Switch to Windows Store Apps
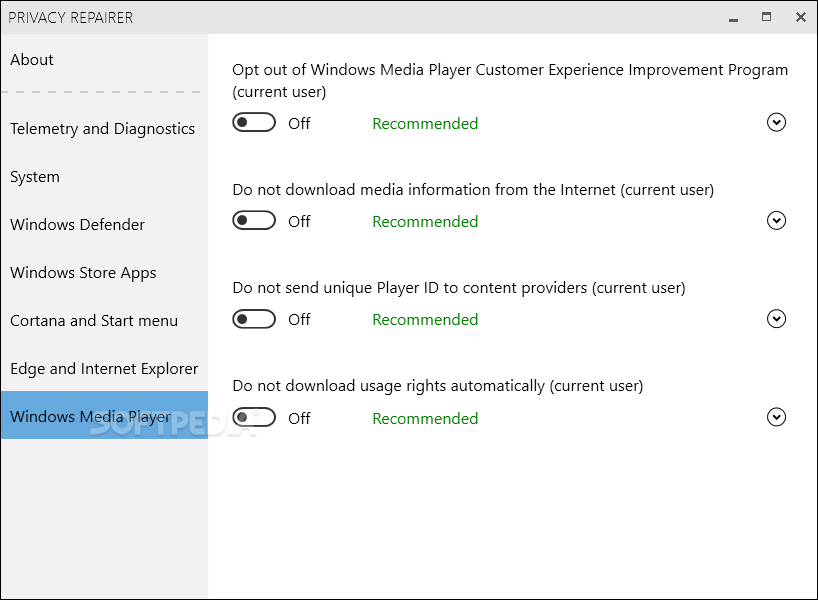The width and height of the screenshot is (818, 600). [83, 273]
